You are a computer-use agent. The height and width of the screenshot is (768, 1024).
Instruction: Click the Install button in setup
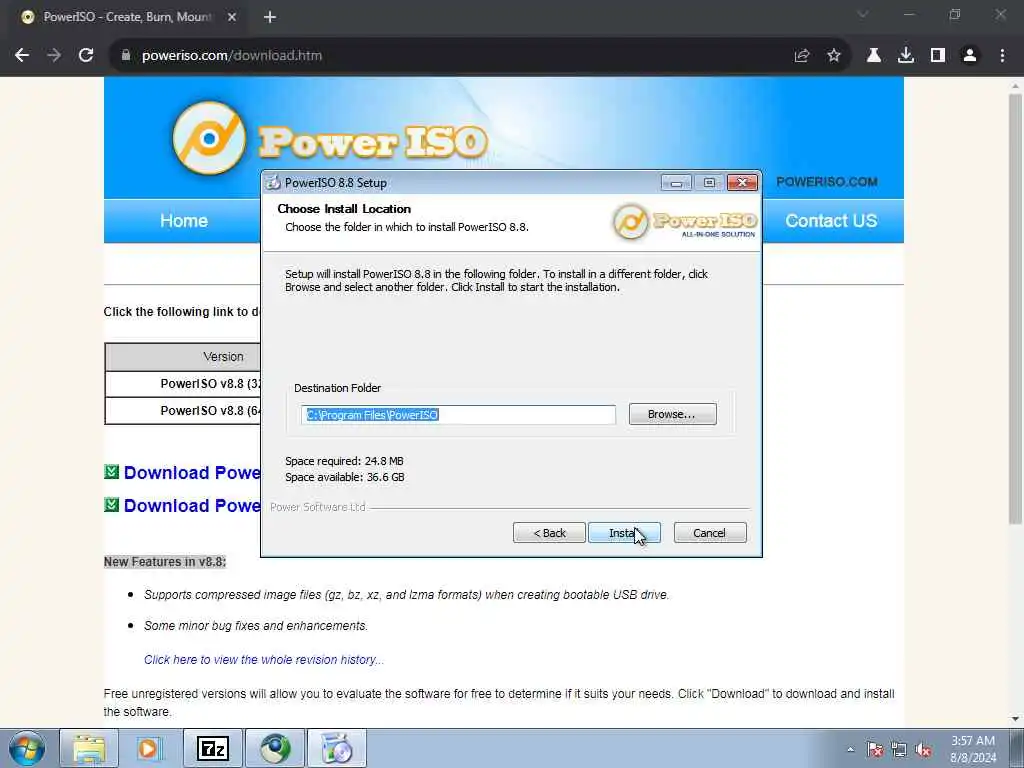pyautogui.click(x=624, y=533)
